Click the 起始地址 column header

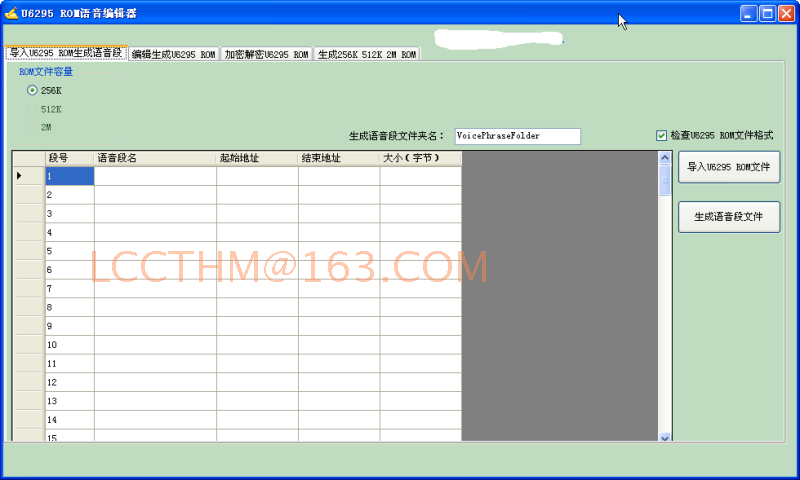click(x=257, y=158)
